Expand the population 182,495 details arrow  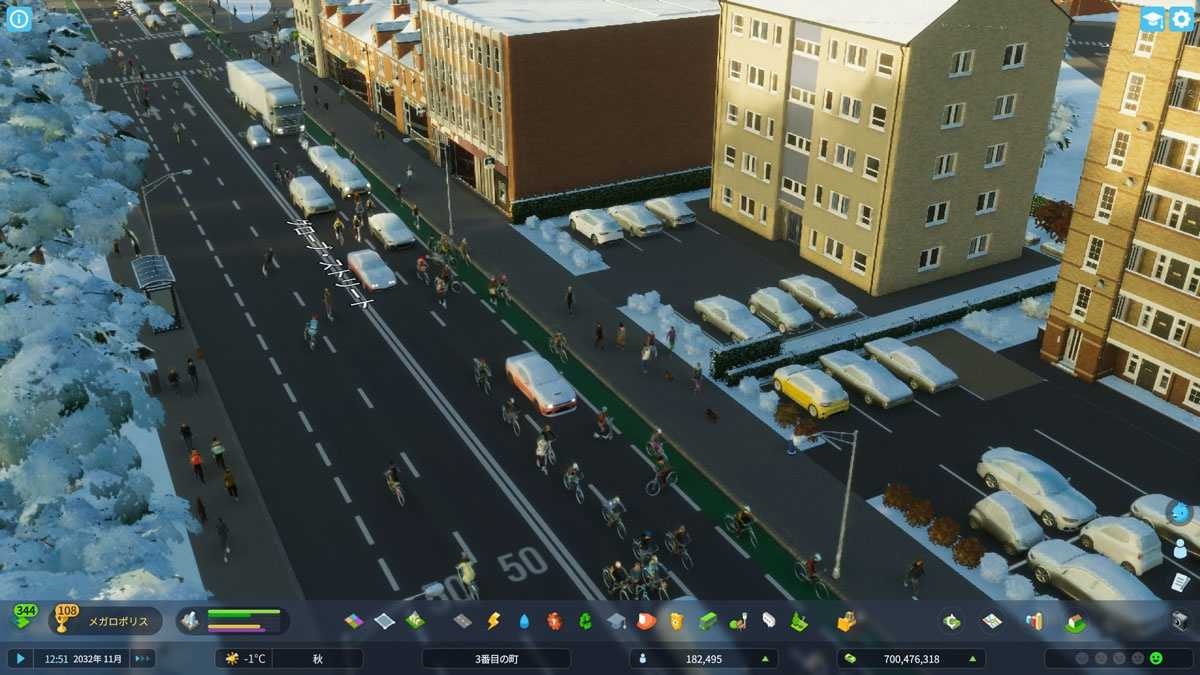pyautogui.click(x=765, y=659)
